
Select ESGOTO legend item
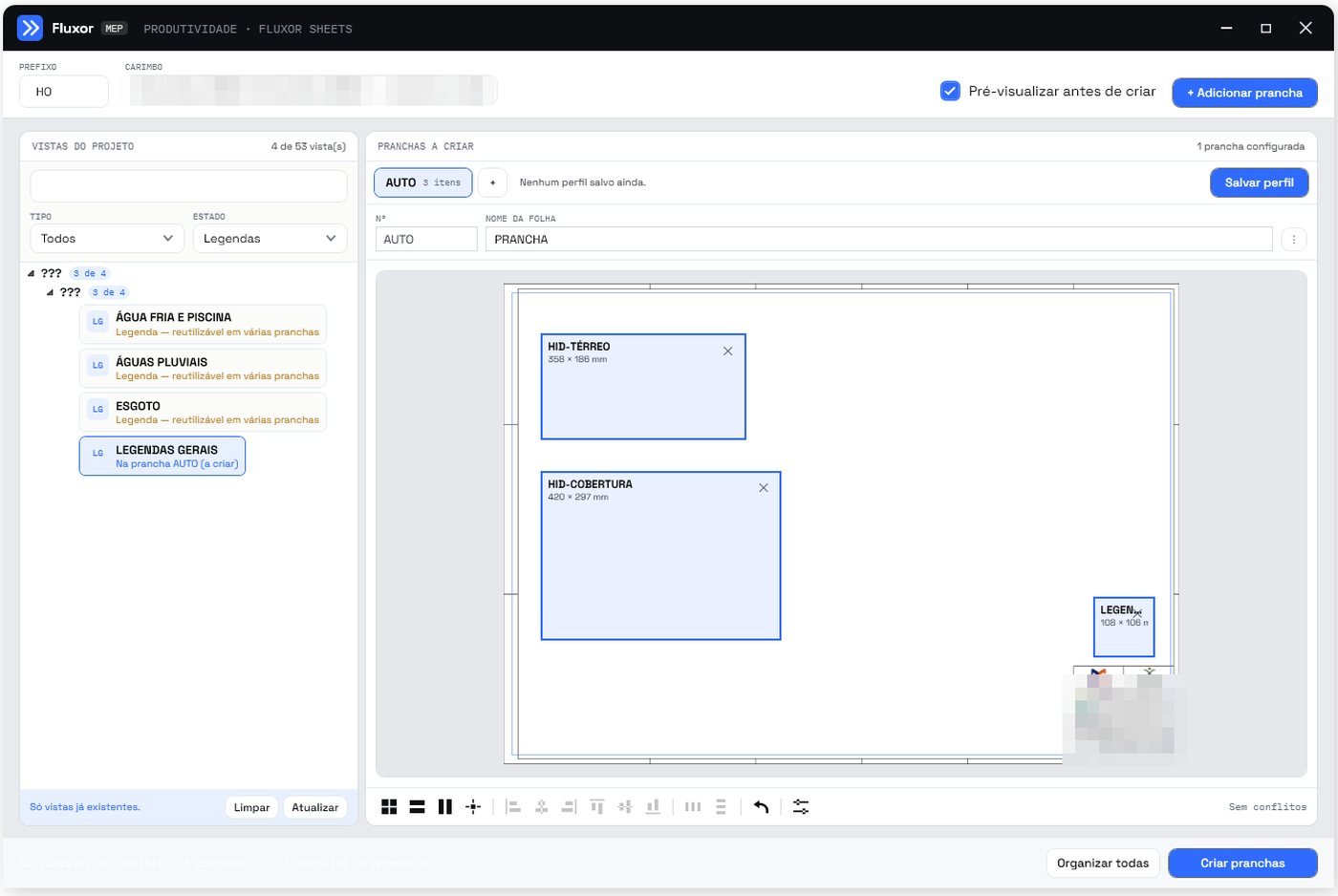coord(203,413)
